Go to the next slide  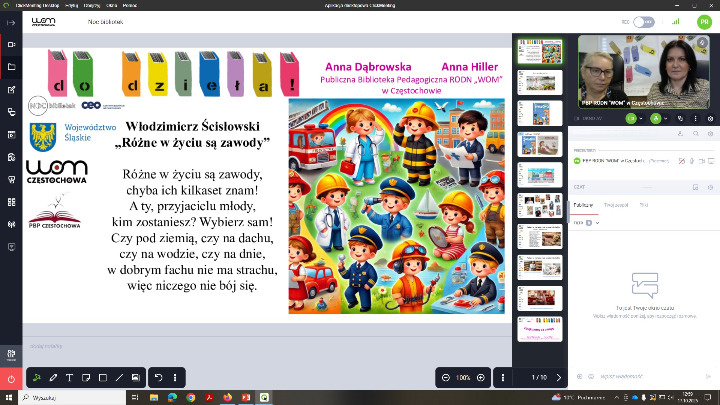click(x=558, y=377)
